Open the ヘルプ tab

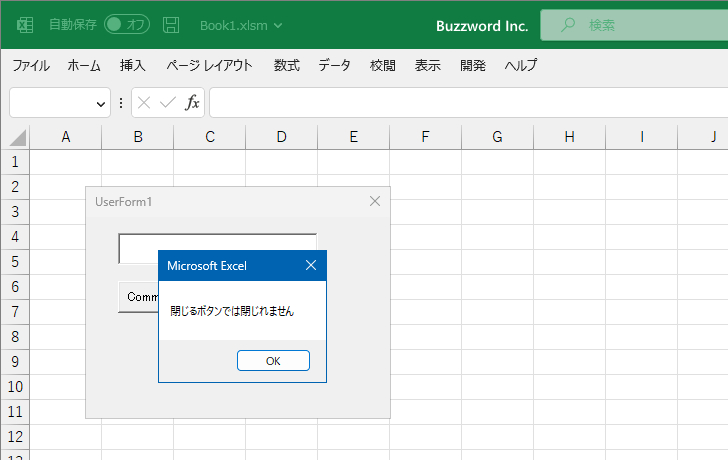click(x=521, y=65)
